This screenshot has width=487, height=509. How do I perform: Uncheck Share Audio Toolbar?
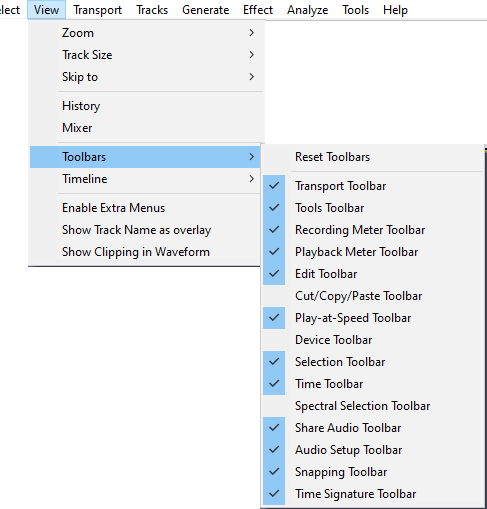pyautogui.click(x=373, y=428)
